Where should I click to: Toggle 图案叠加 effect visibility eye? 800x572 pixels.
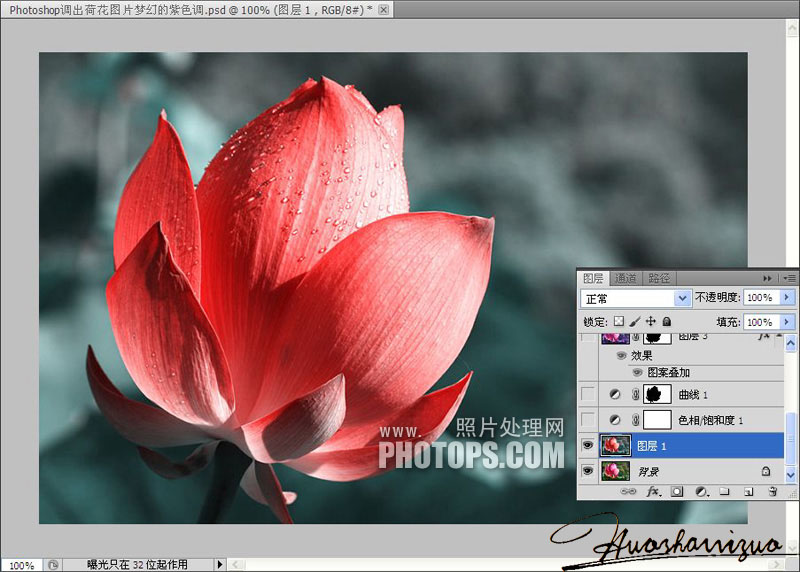(x=637, y=372)
